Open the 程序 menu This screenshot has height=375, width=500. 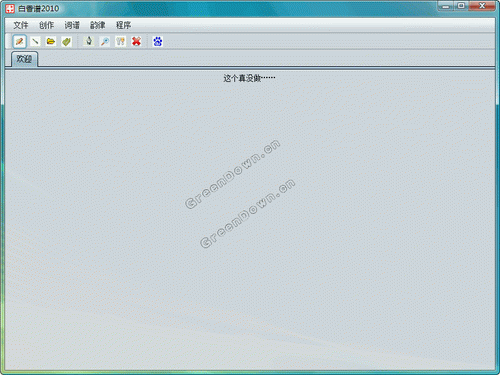click(x=123, y=25)
